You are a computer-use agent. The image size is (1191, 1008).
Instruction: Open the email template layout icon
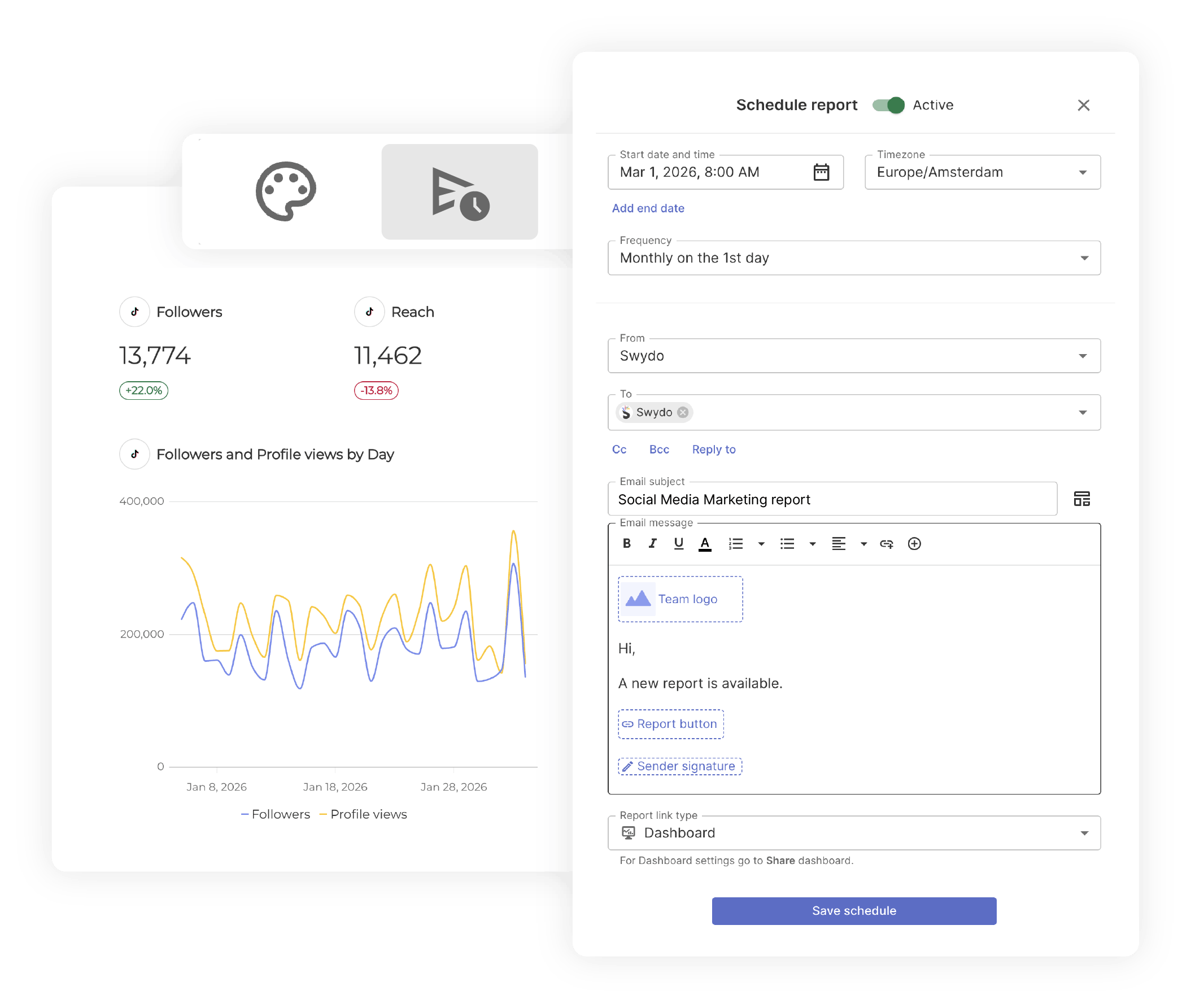tap(1082, 498)
